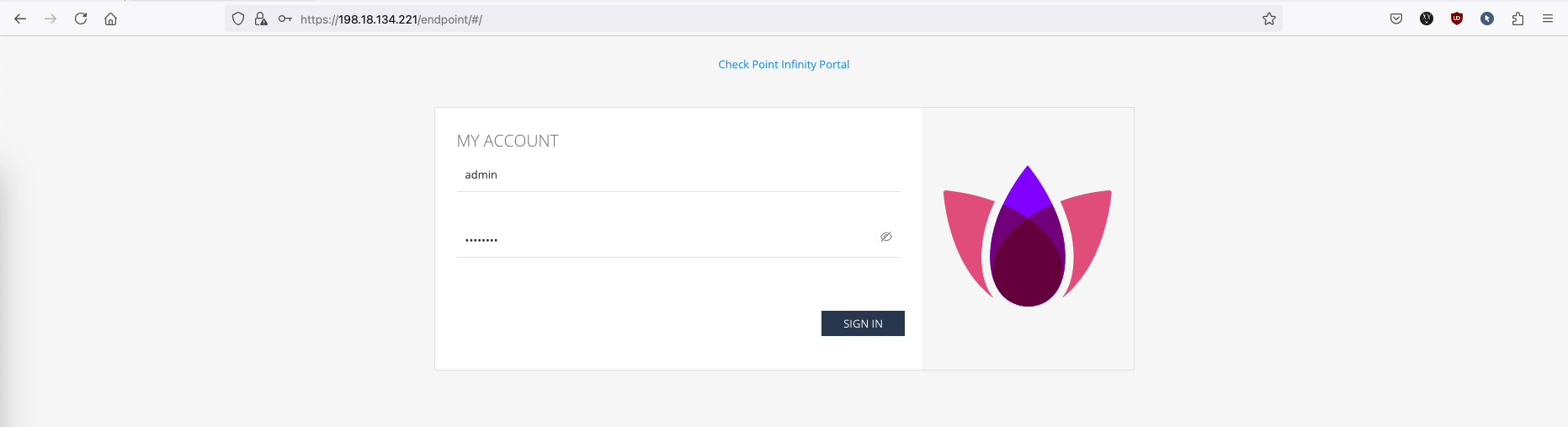Go back to the previous page
Image resolution: width=1568 pixels, height=427 pixels.
[x=20, y=19]
